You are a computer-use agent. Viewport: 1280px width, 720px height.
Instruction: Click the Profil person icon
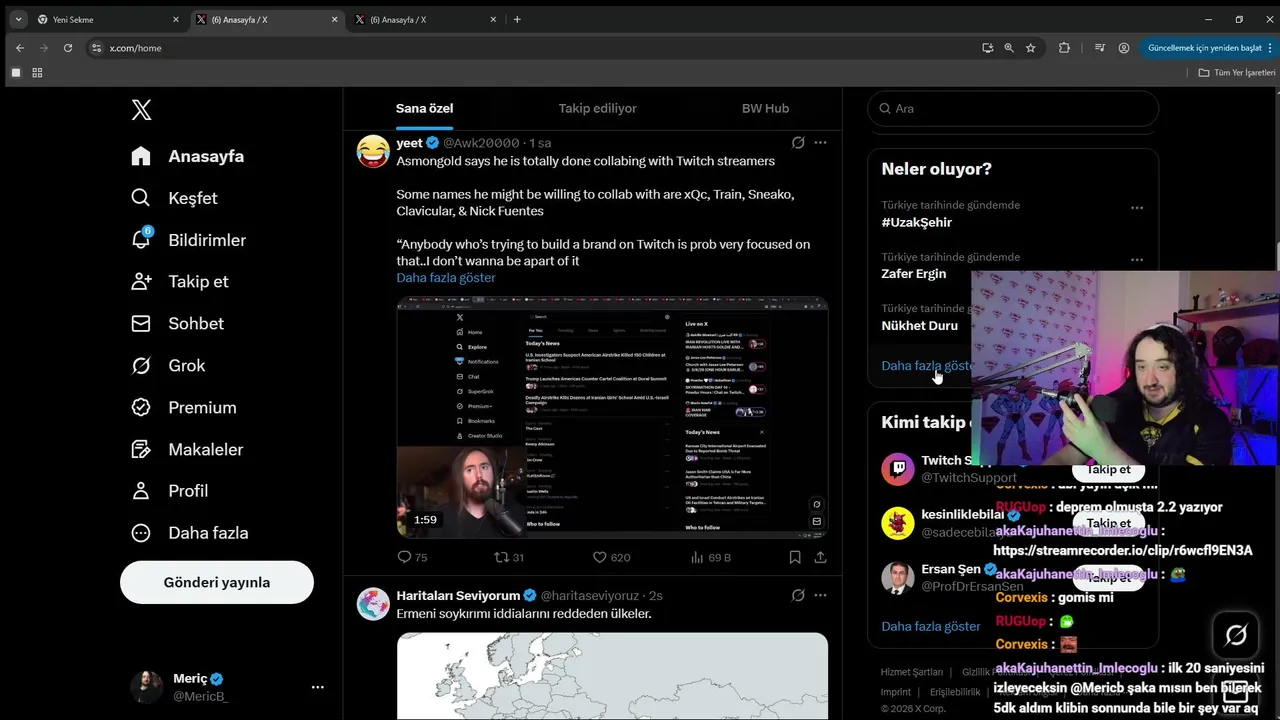click(141, 491)
